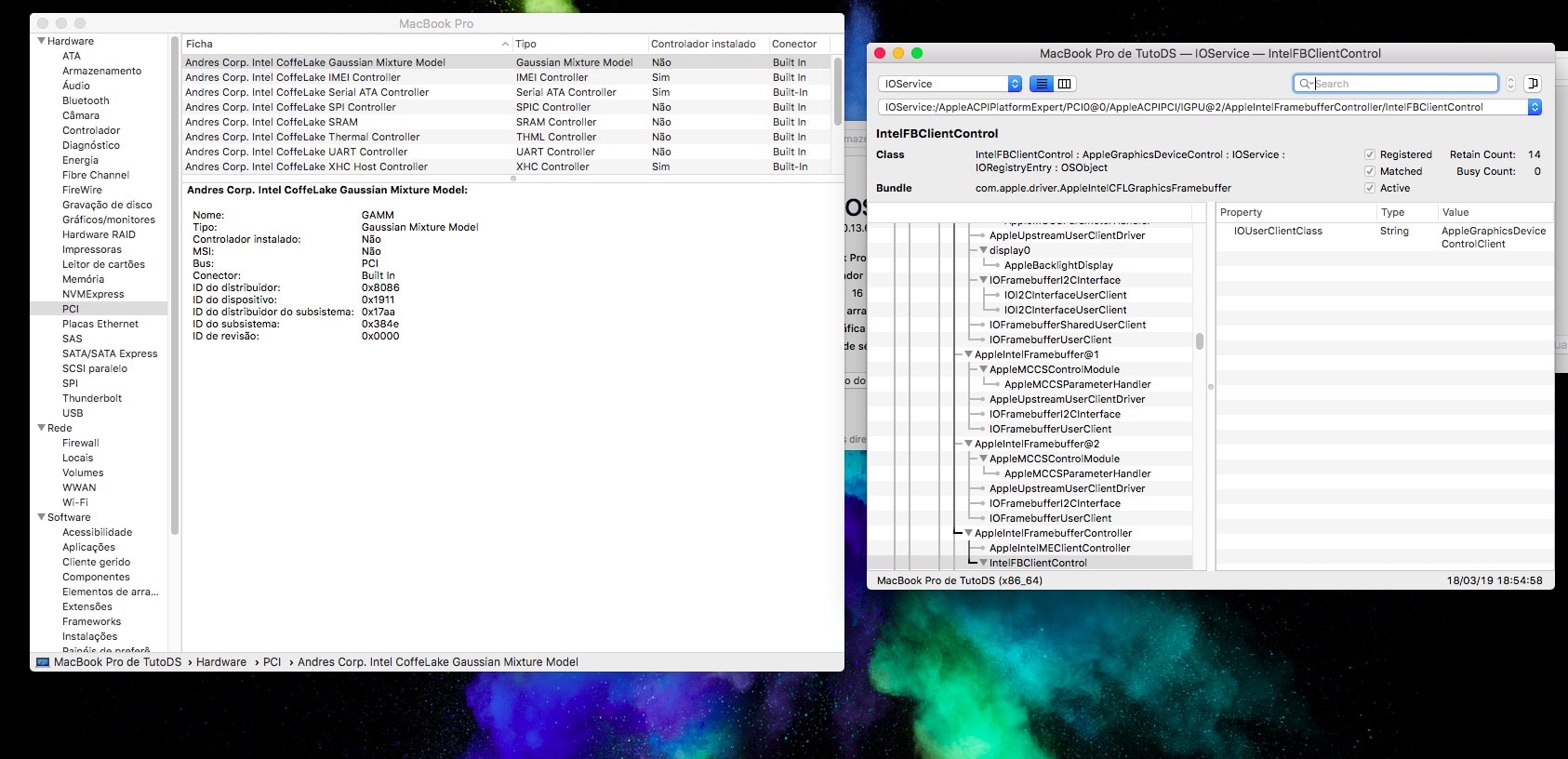The height and width of the screenshot is (759, 1568).
Task: Collapse the AppleIntelFramebufferController tree node
Action: pos(968,533)
